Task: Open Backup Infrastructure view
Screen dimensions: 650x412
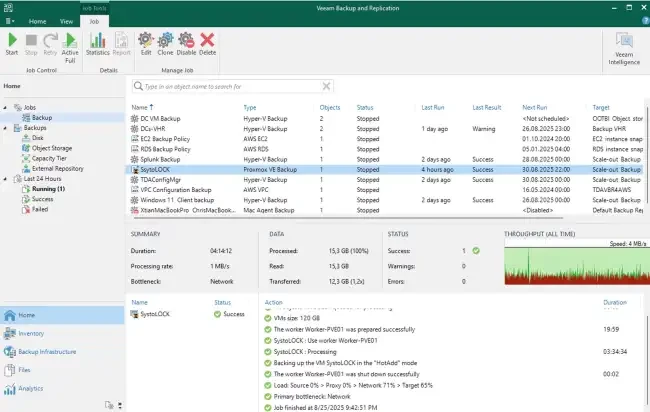Action: [x=62, y=351]
